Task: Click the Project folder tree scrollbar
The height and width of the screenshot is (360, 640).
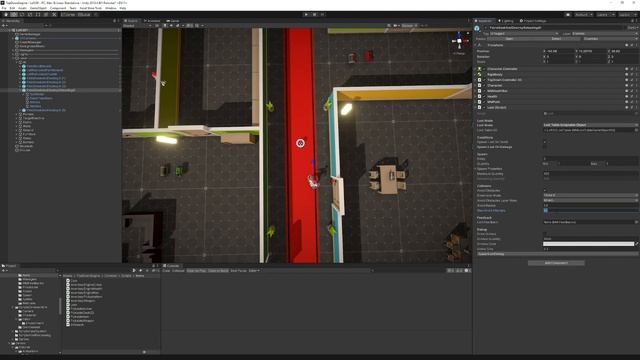Action: tap(60, 306)
